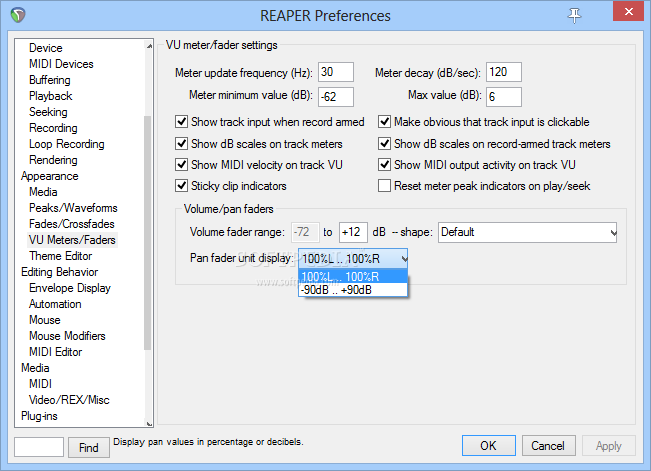Click the volume fader minimum -72 field
The height and width of the screenshot is (471, 651).
tap(305, 232)
